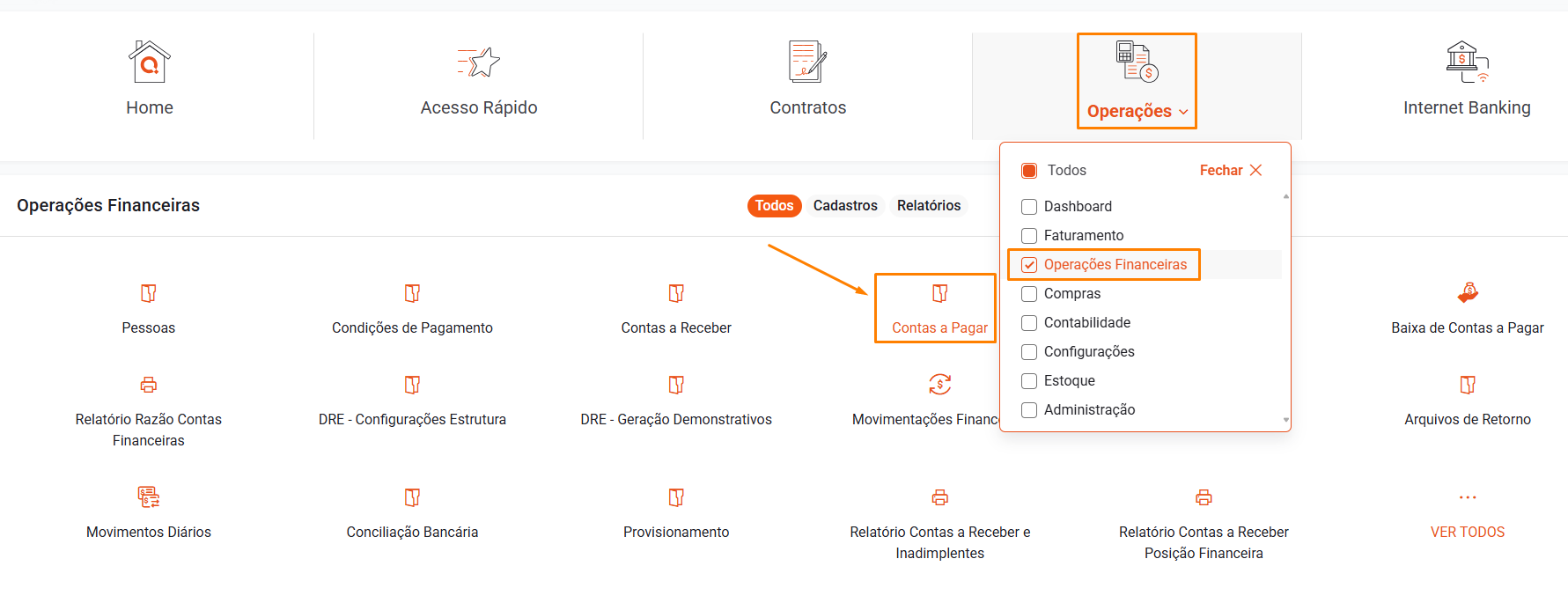Switch to the Cadastros filter tab

(x=845, y=206)
